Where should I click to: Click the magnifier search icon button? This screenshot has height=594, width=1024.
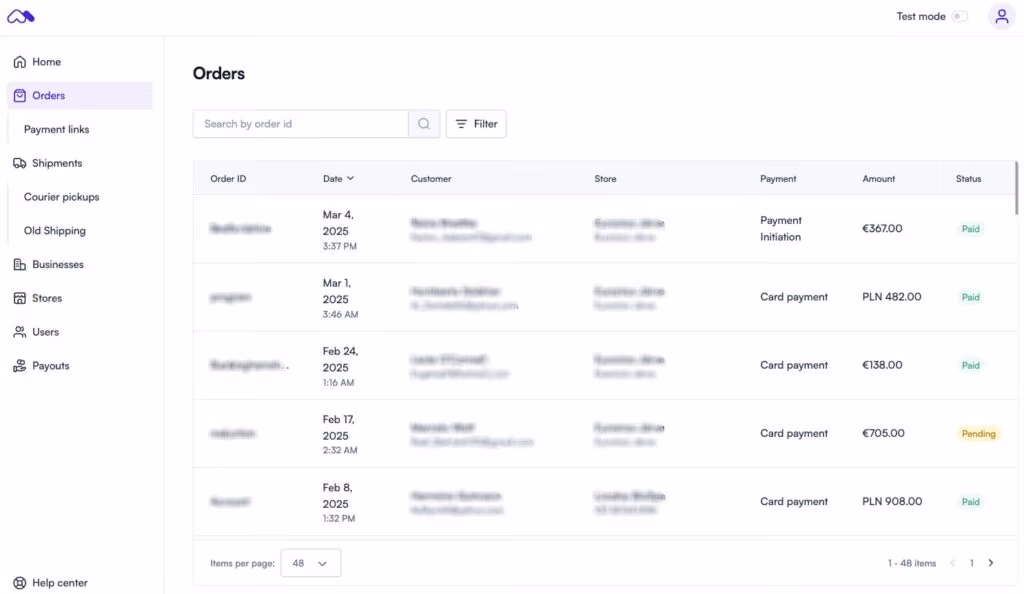[x=424, y=124]
